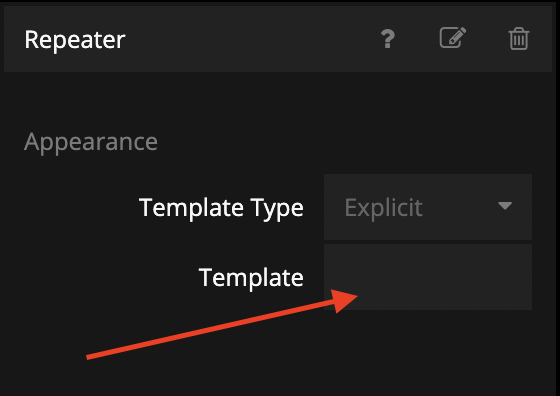Click the Repeater heading text

[x=75, y=40]
